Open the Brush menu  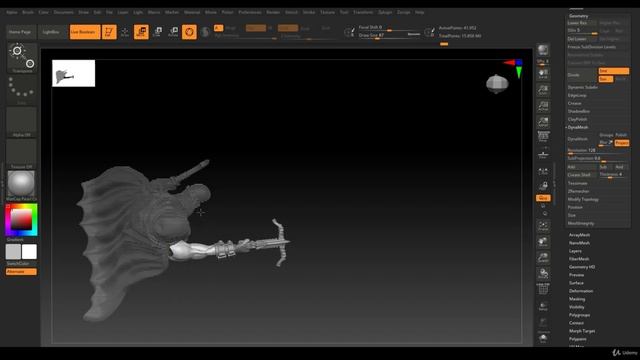coord(28,12)
